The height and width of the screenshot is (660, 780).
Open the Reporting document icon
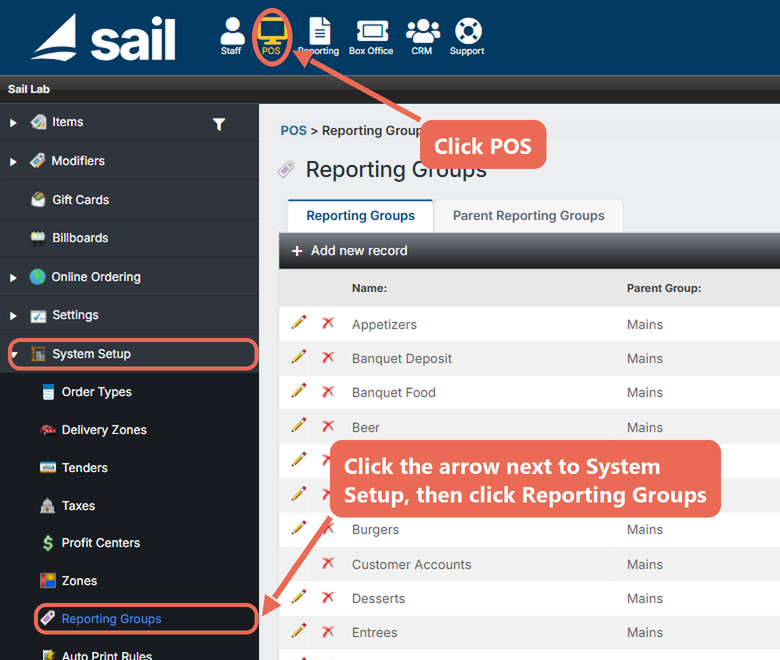[x=319, y=36]
